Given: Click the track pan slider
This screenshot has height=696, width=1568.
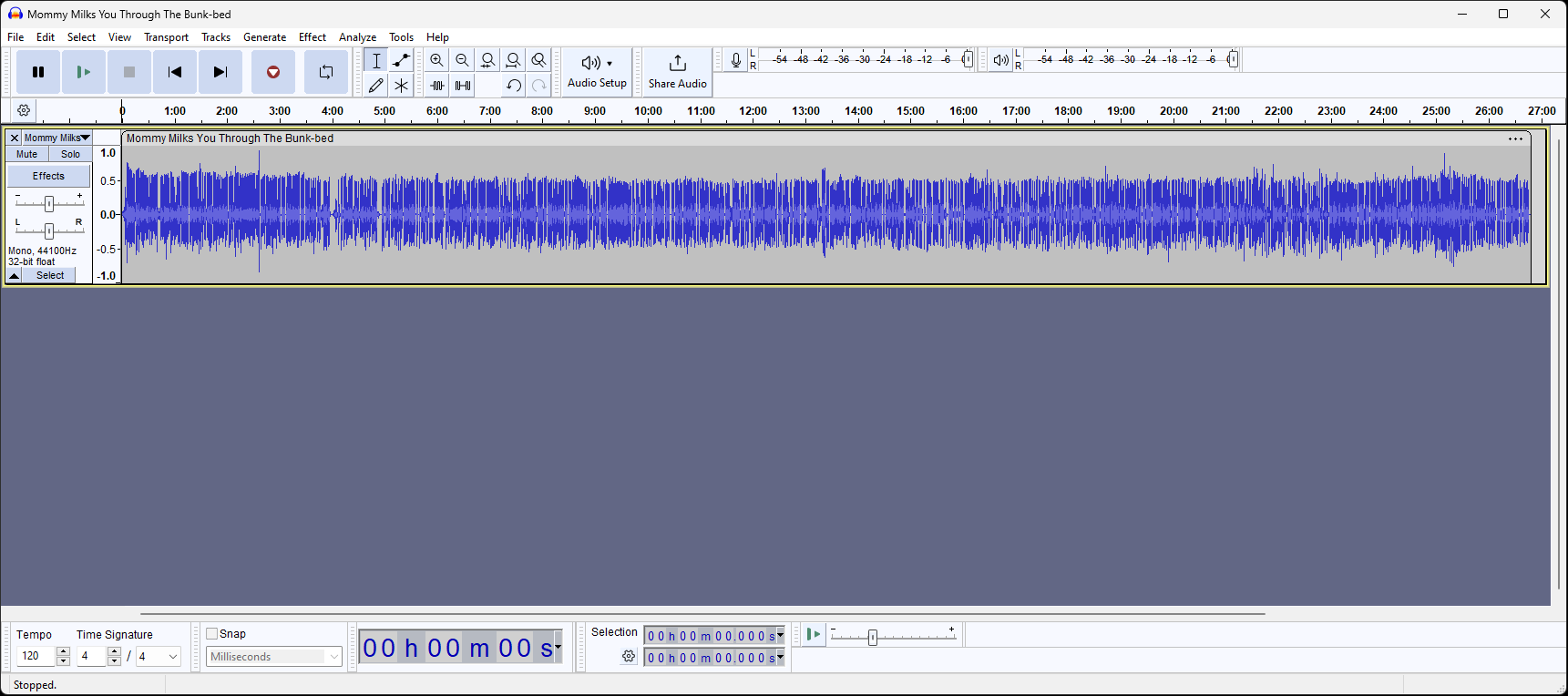Looking at the screenshot, I should (x=49, y=230).
